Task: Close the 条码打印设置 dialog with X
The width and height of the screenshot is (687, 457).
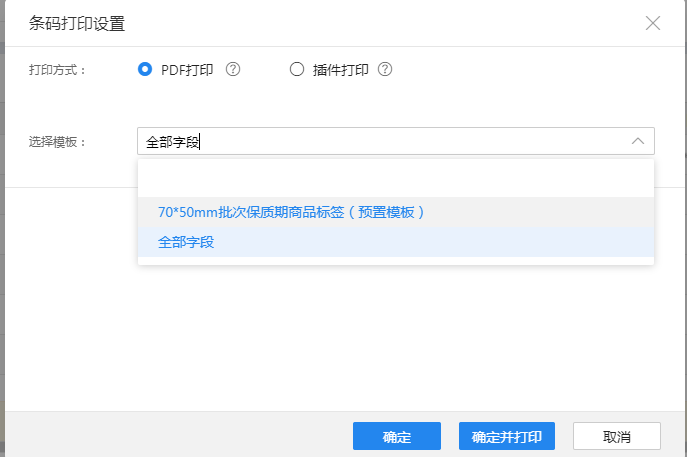Action: pyautogui.click(x=653, y=23)
